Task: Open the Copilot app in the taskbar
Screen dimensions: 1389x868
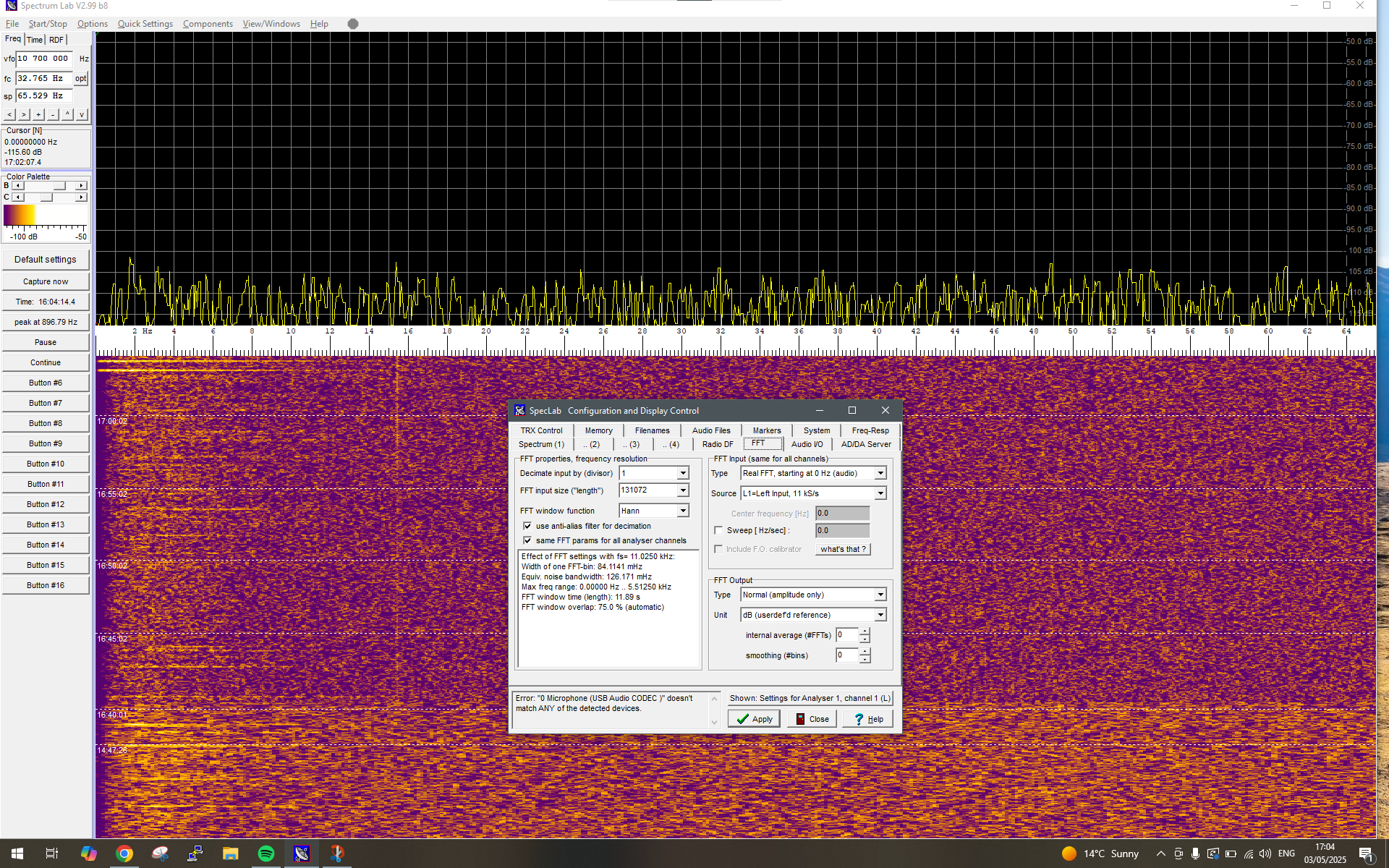Action: (x=89, y=854)
